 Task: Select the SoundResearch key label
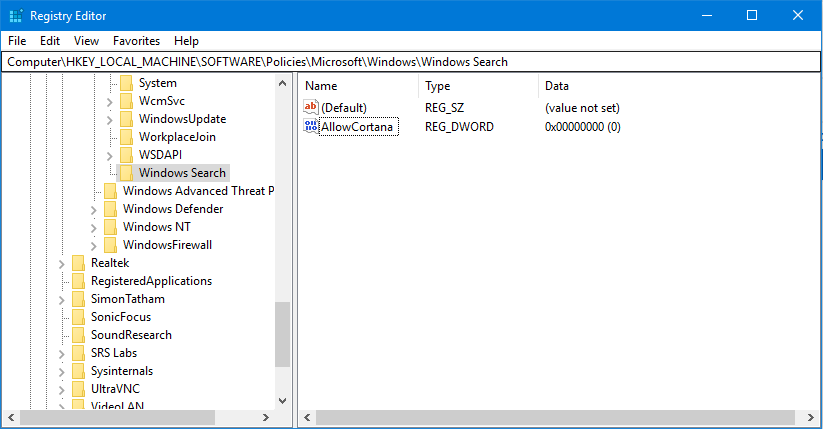tap(131, 335)
